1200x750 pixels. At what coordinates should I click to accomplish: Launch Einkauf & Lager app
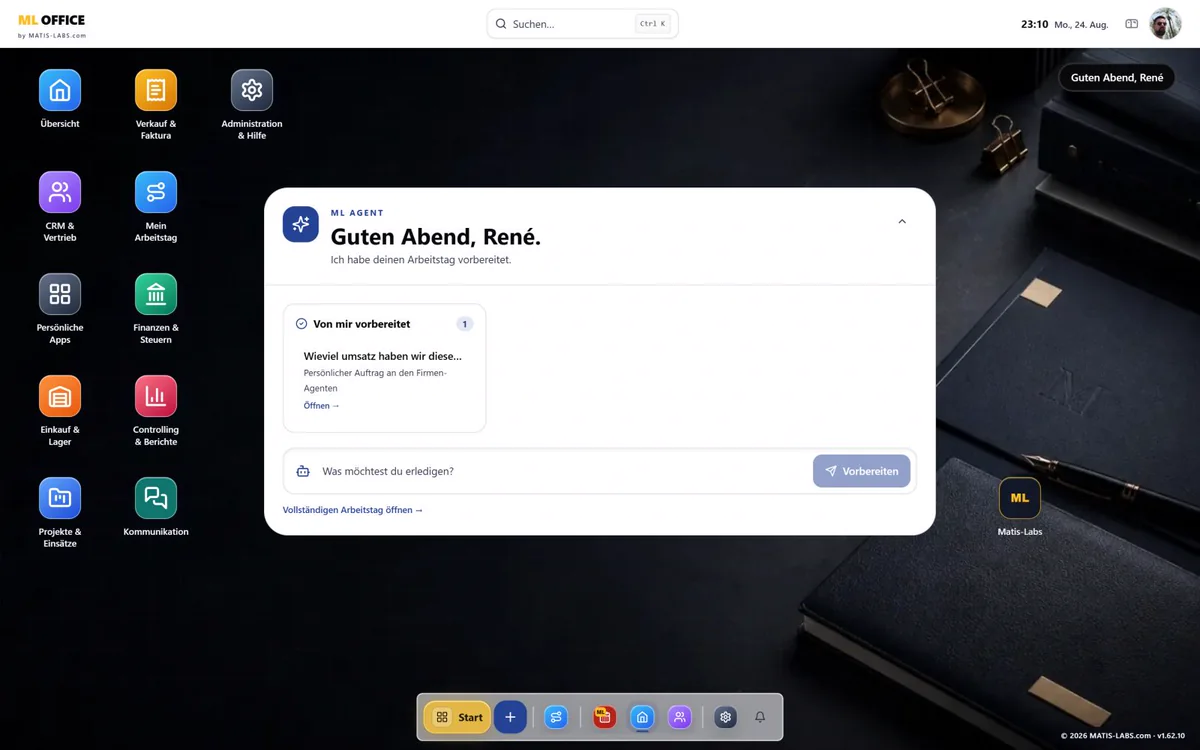tap(60, 396)
